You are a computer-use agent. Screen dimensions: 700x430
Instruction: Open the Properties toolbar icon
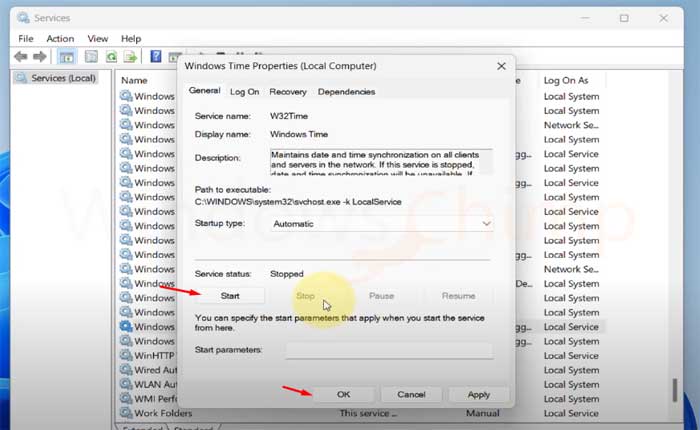coord(91,56)
